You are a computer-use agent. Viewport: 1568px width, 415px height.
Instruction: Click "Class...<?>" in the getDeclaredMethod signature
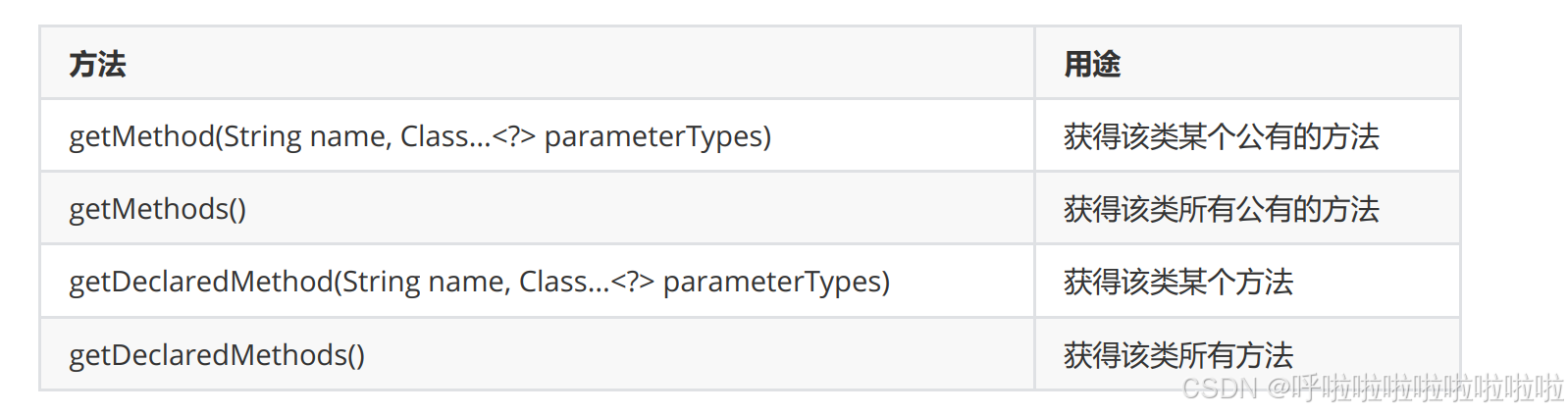[586, 282]
